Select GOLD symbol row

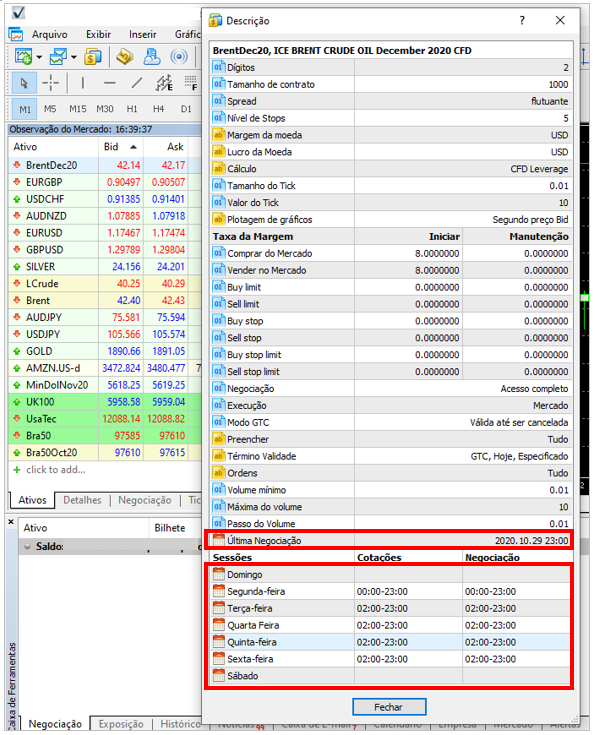(104, 351)
